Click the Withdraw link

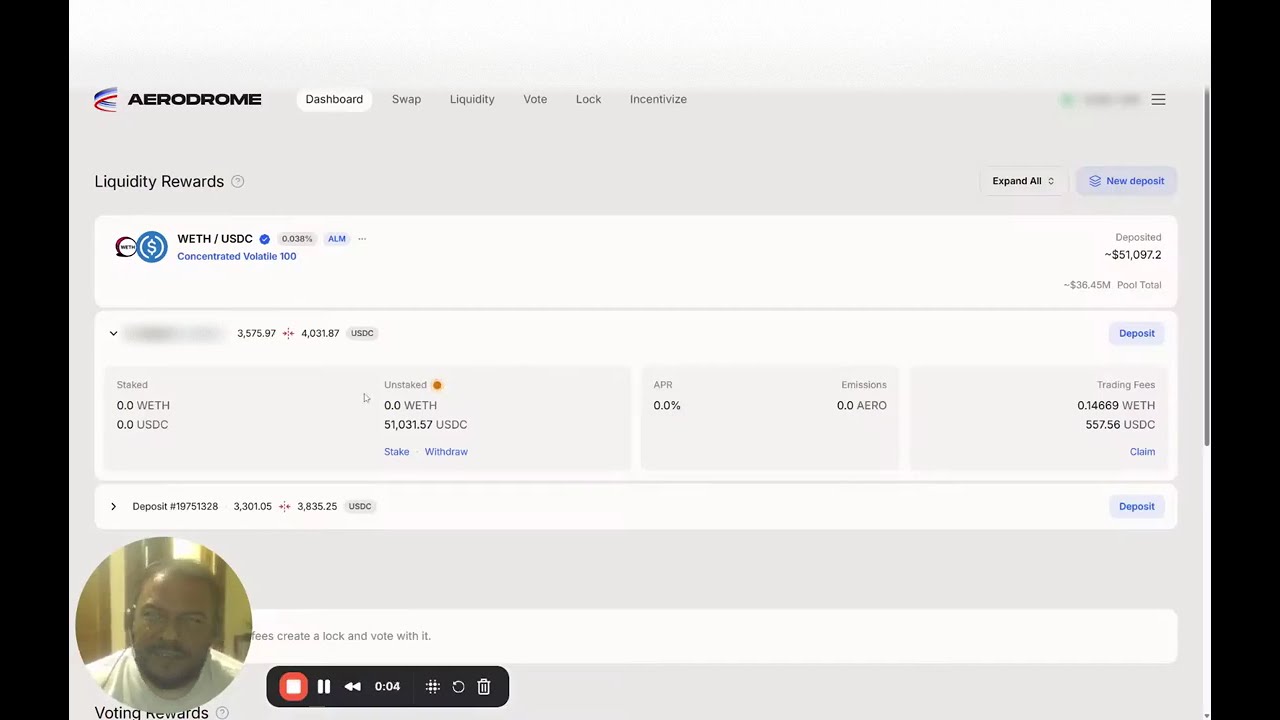pos(446,452)
